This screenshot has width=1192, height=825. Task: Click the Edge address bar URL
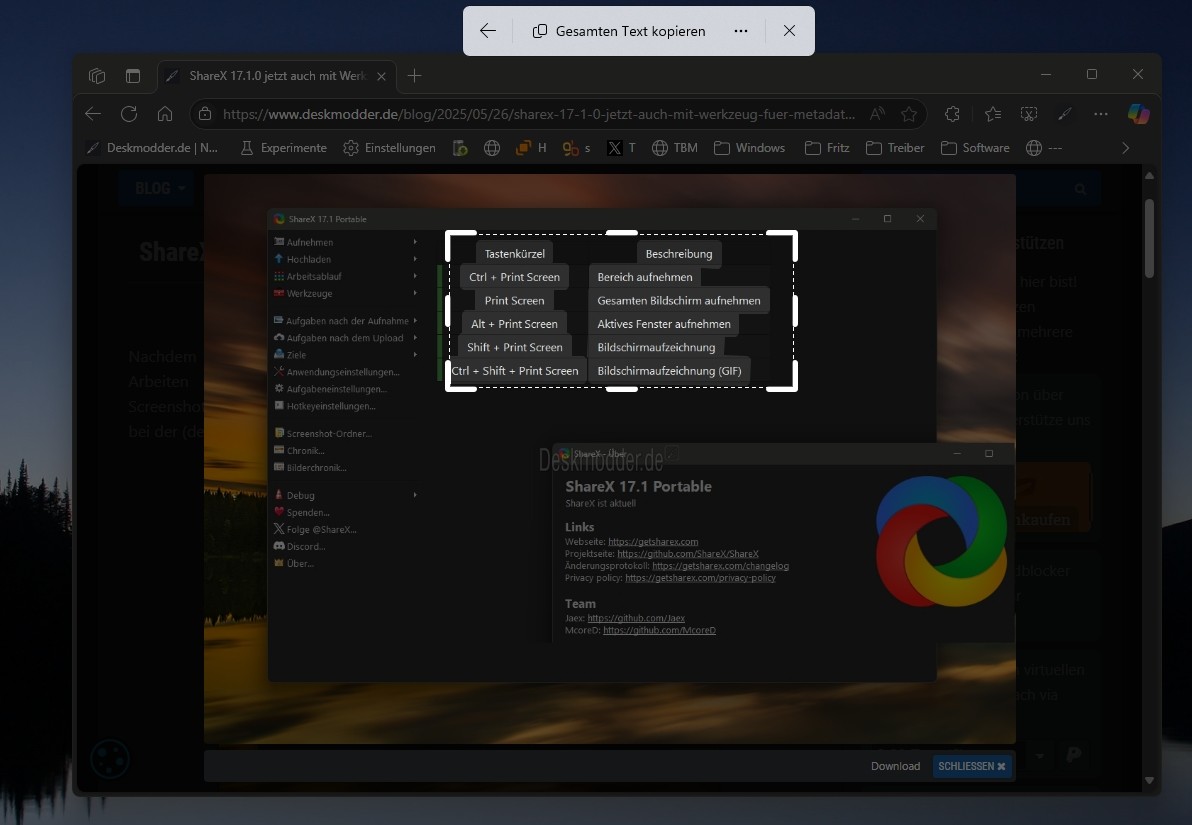540,114
